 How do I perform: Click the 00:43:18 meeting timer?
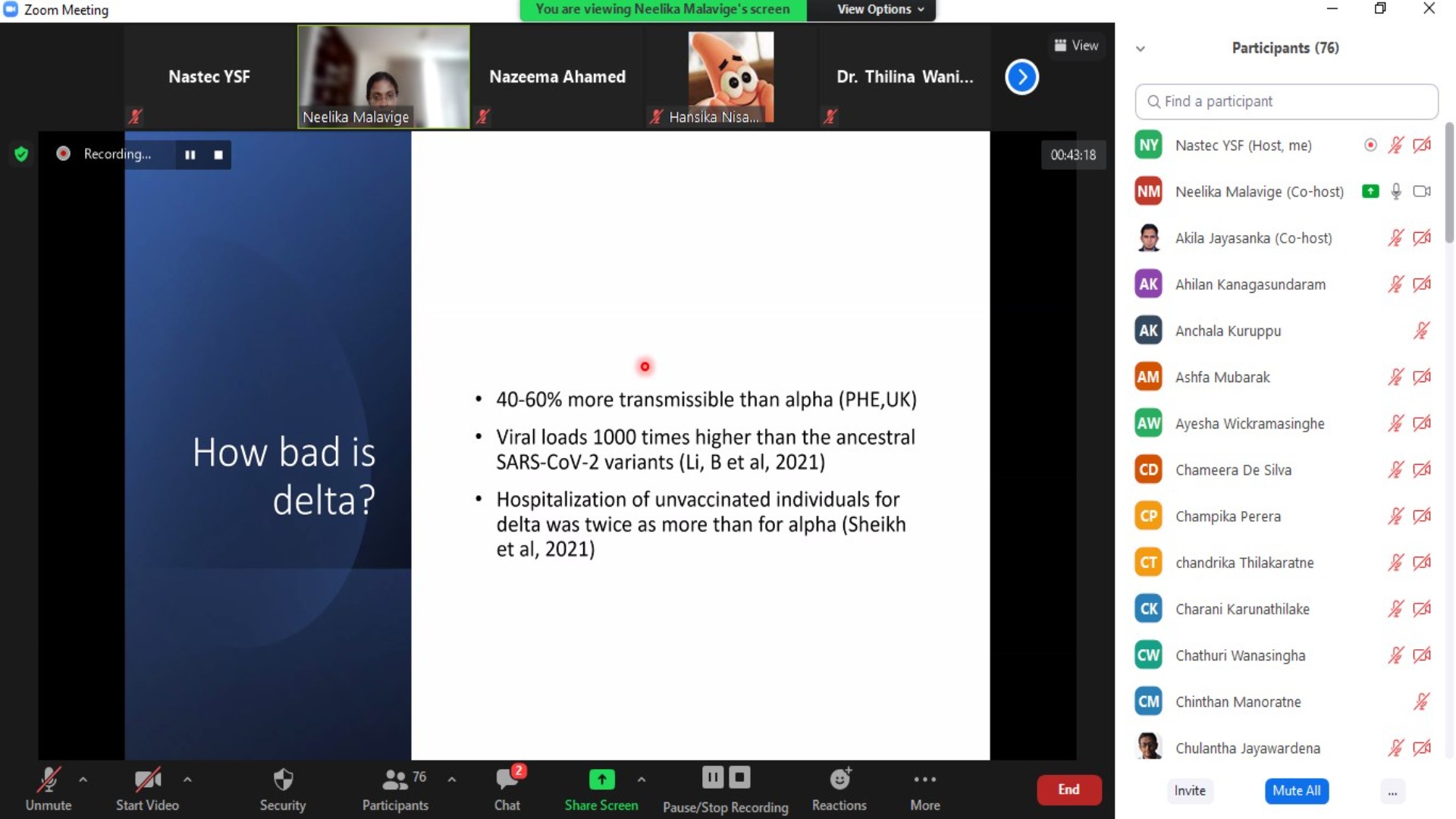pos(1073,155)
